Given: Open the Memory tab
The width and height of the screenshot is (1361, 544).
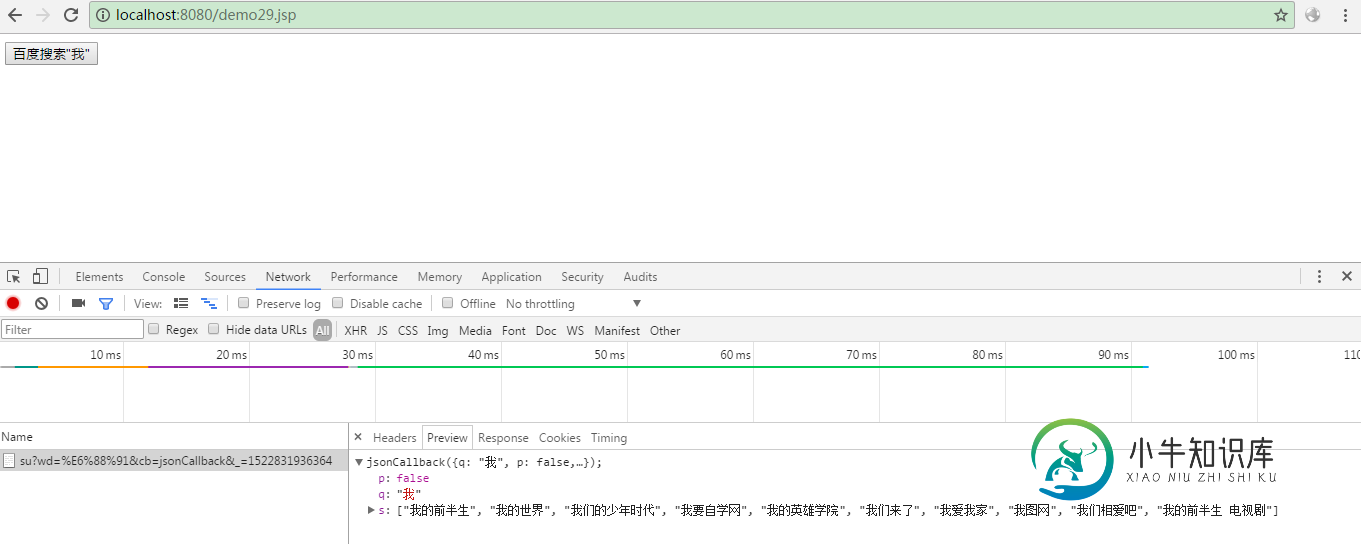Looking at the screenshot, I should [439, 277].
